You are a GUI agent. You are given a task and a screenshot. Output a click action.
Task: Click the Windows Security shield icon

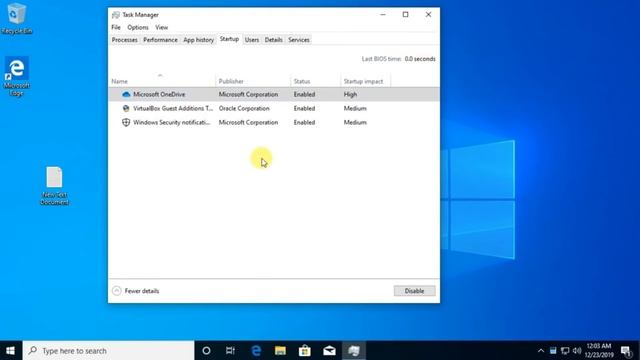[x=126, y=122]
